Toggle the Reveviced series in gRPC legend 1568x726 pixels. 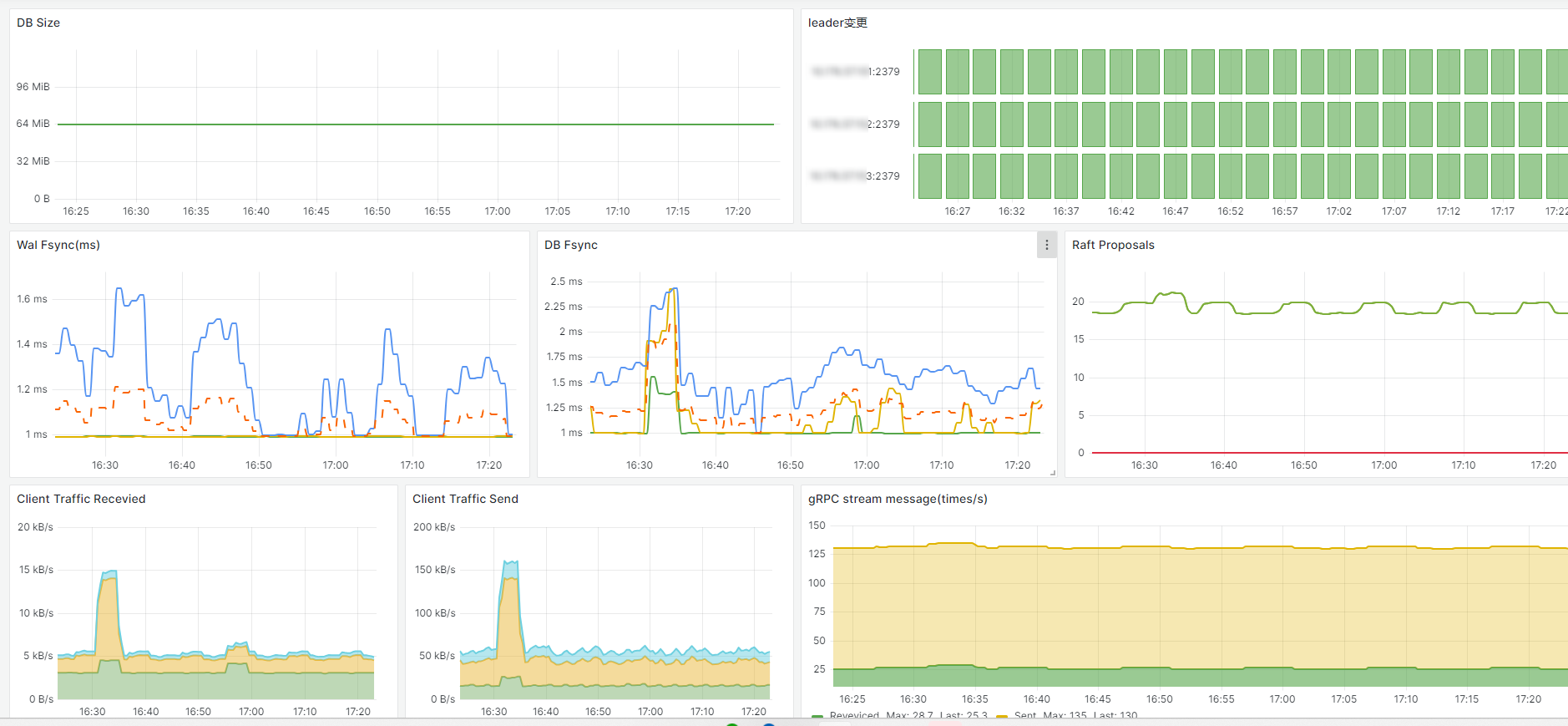point(854,716)
